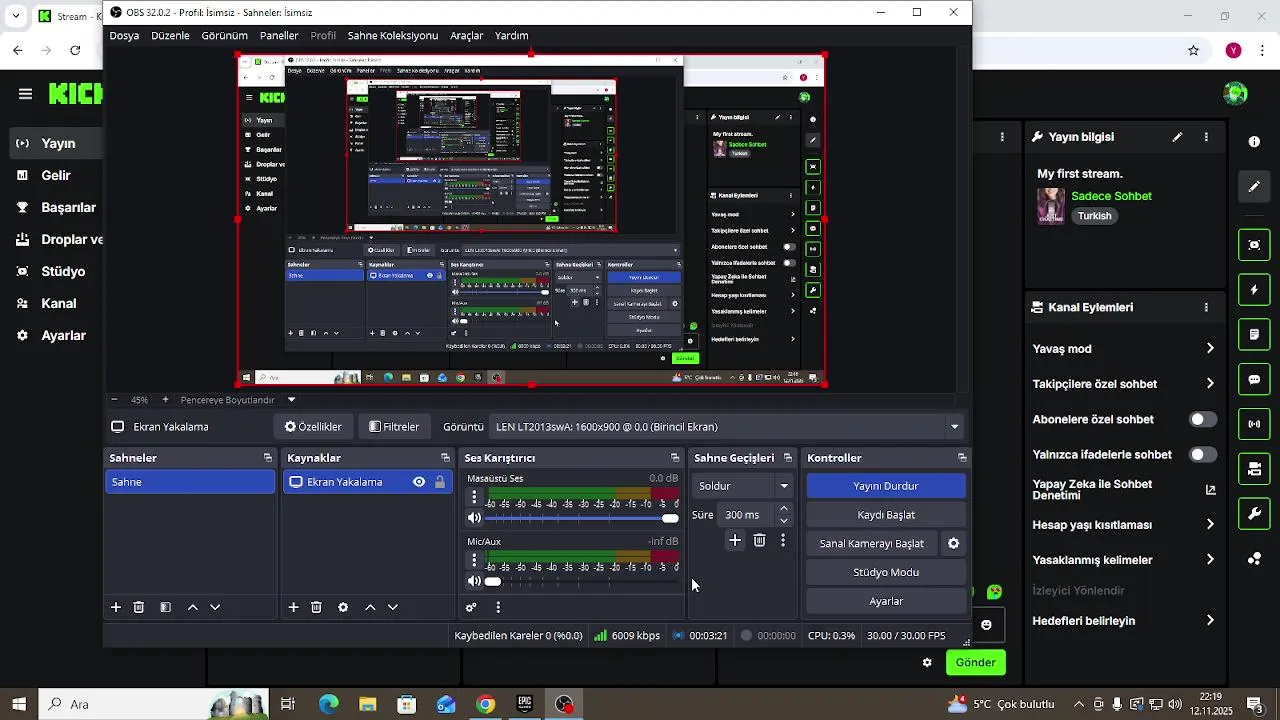
Task: Open virtual camera settings gear icon
Action: tap(954, 543)
